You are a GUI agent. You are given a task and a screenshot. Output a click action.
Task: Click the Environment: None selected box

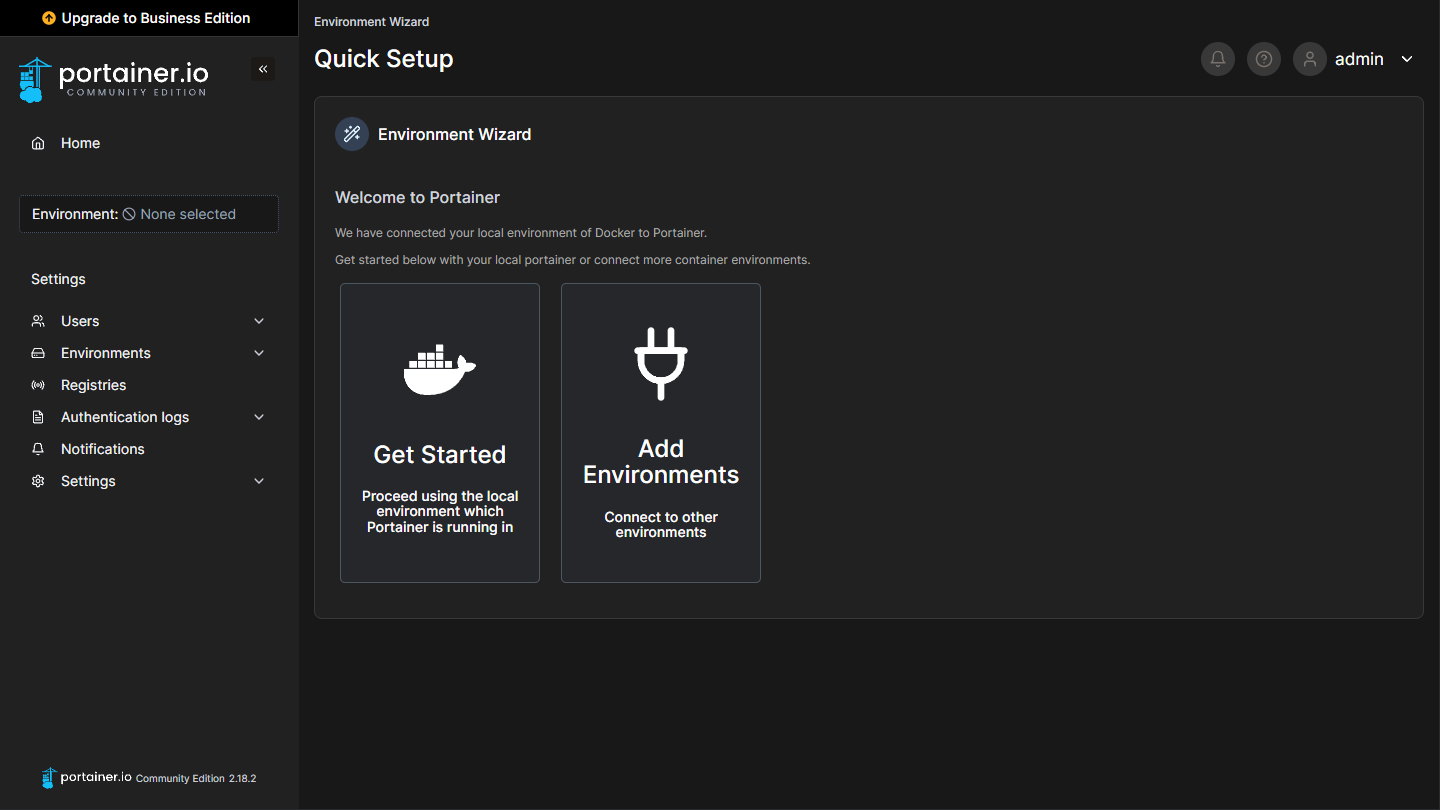[149, 214]
